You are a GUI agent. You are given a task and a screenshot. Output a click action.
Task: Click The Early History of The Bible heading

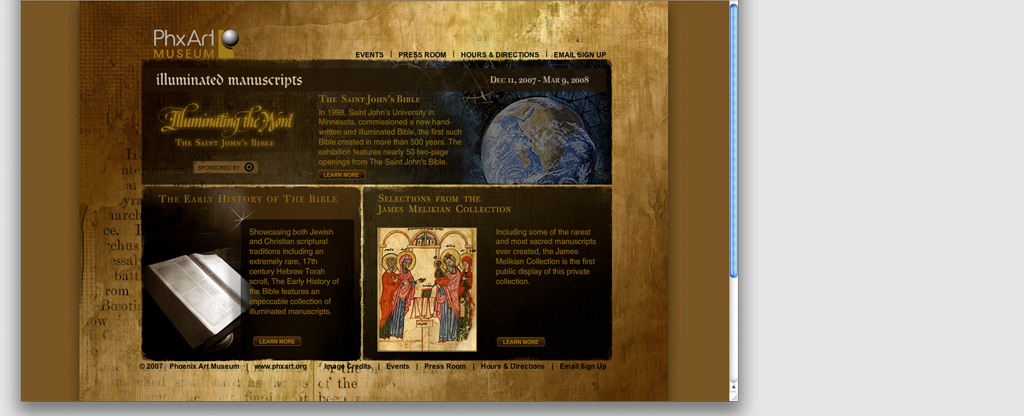248,199
